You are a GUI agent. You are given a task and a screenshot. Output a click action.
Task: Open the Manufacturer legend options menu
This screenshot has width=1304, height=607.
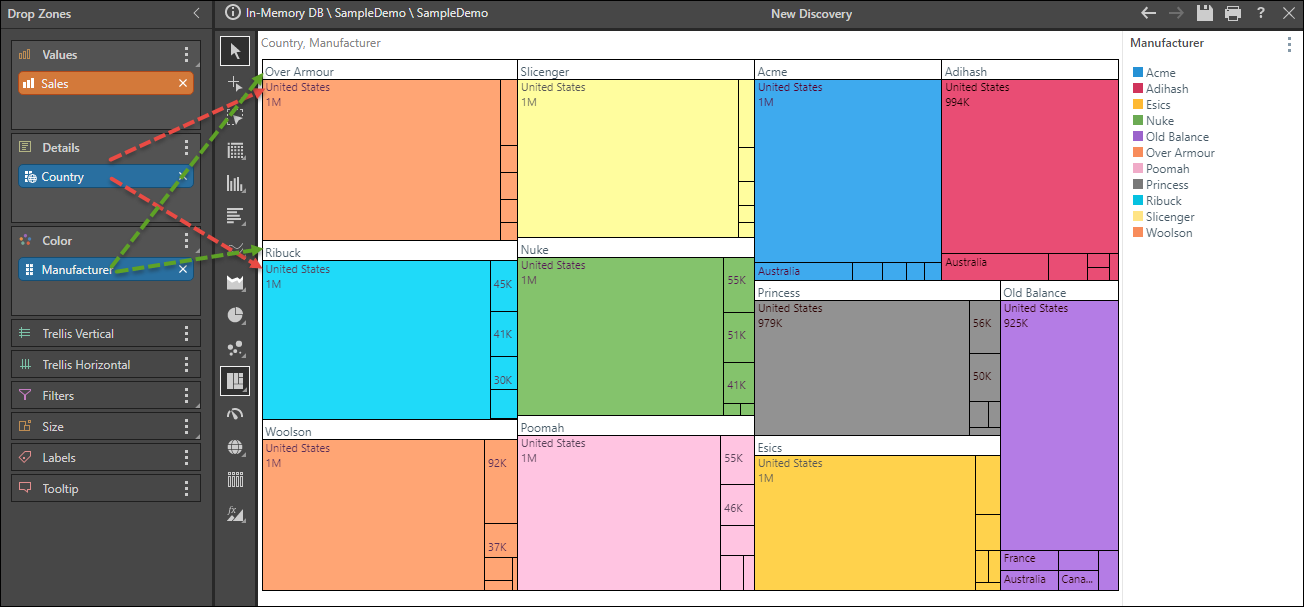pyautogui.click(x=1290, y=42)
